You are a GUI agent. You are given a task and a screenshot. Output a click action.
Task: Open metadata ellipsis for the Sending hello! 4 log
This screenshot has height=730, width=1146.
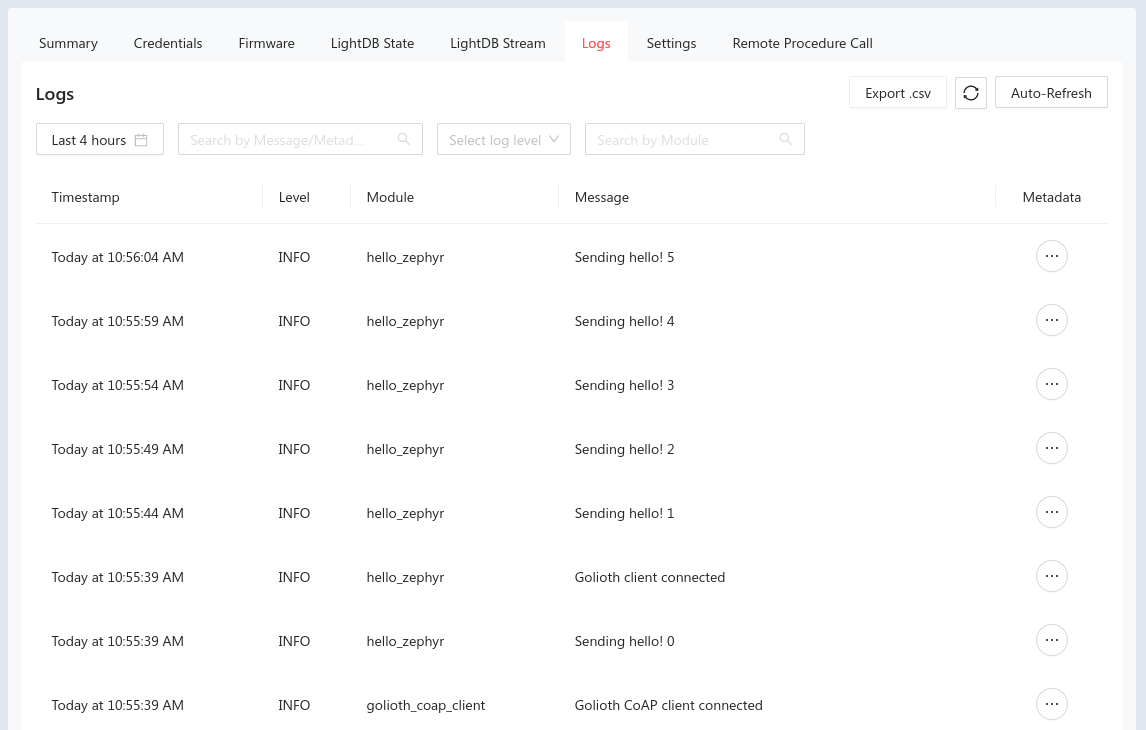tap(1051, 320)
